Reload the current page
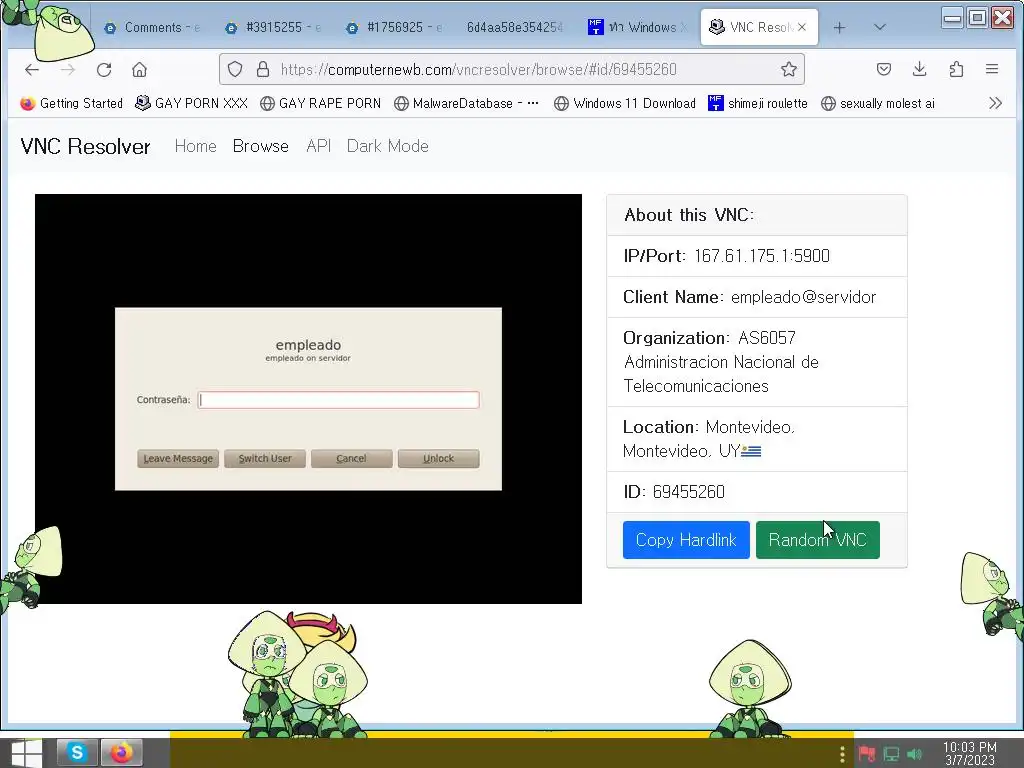The image size is (1024, 768). pyautogui.click(x=104, y=69)
